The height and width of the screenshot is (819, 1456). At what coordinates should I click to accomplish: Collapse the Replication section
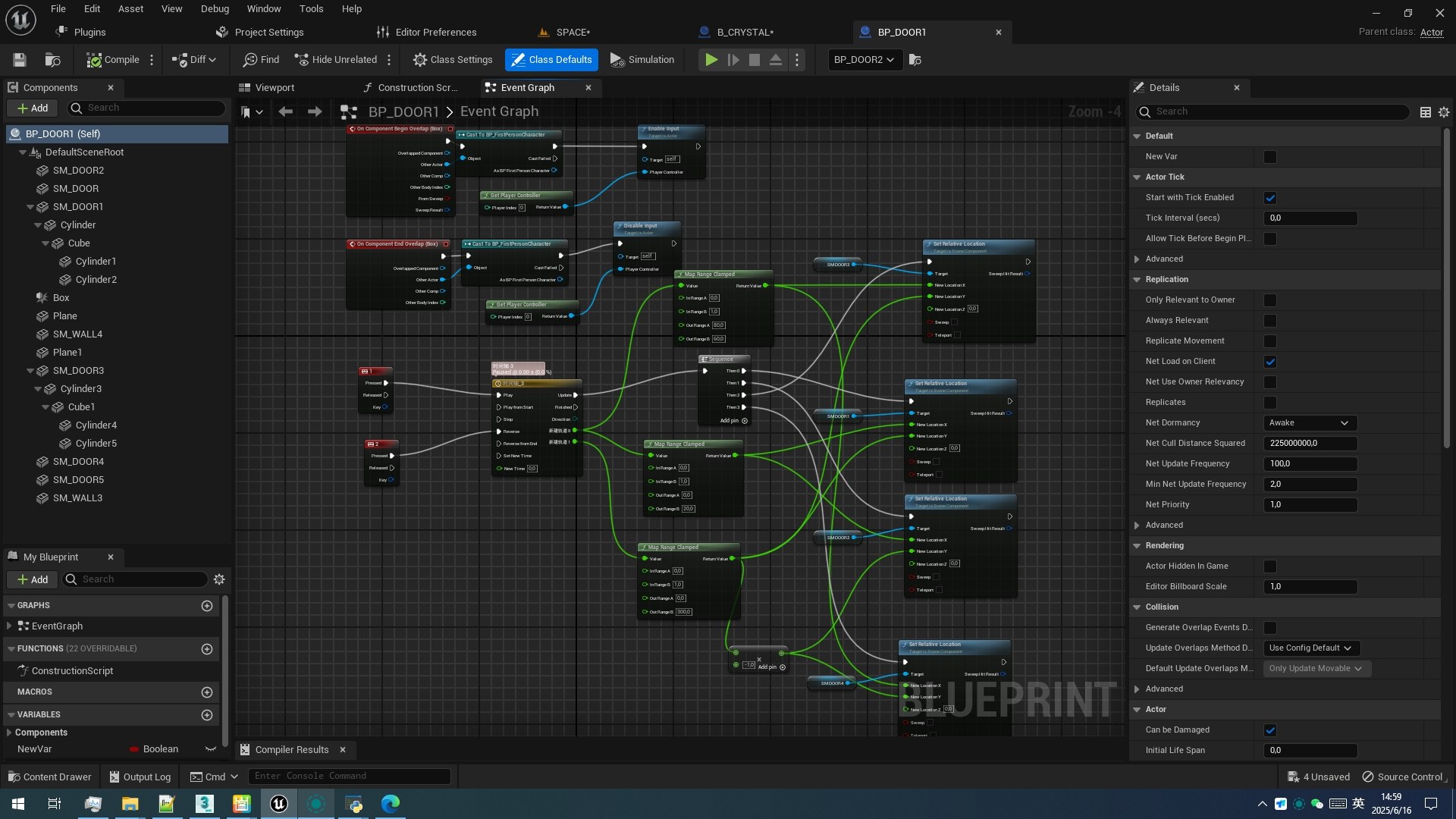click(1137, 280)
